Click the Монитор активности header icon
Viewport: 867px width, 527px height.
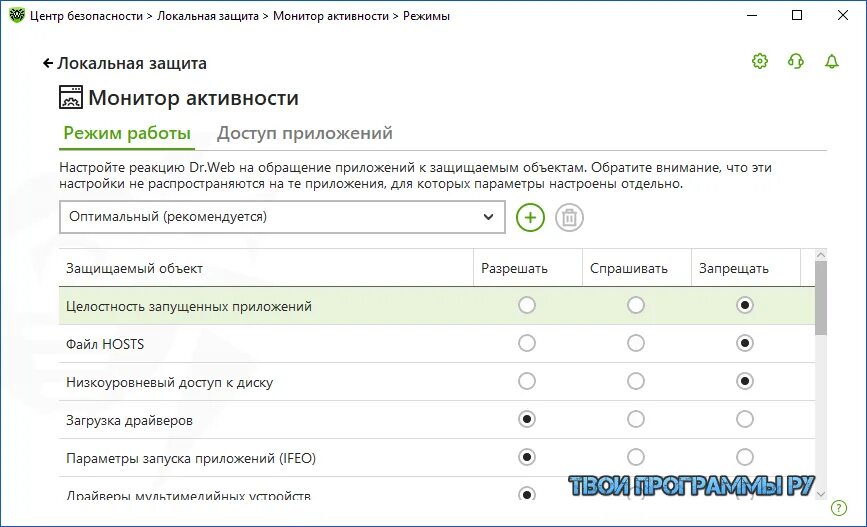[71, 97]
